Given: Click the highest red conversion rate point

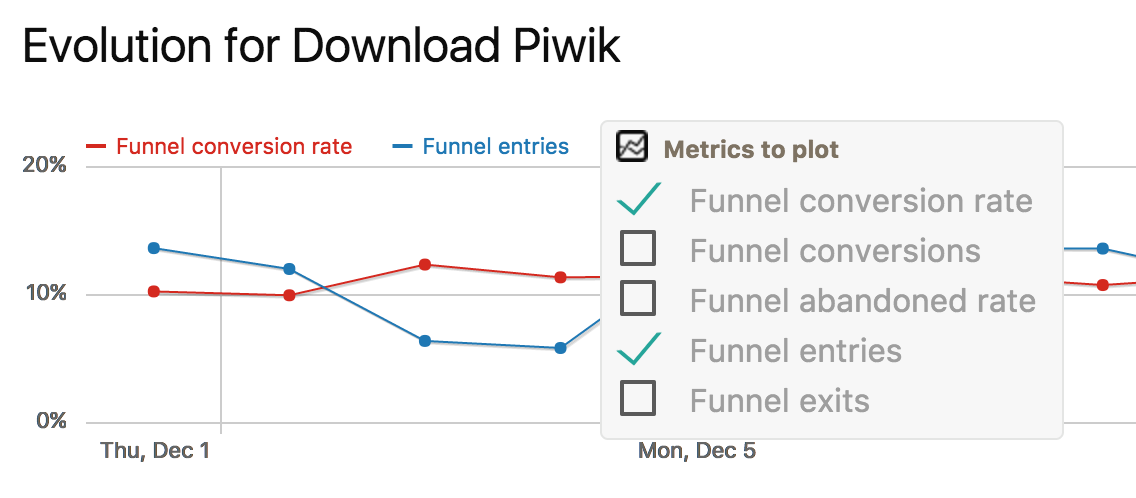Looking at the screenshot, I should (424, 265).
